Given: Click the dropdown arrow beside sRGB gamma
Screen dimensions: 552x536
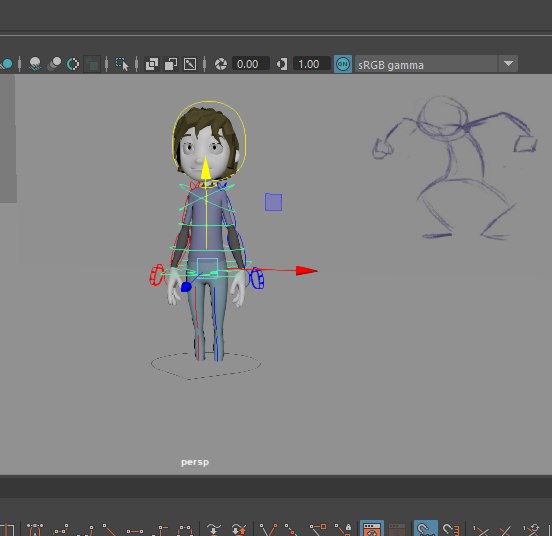Looking at the screenshot, I should coord(508,64).
